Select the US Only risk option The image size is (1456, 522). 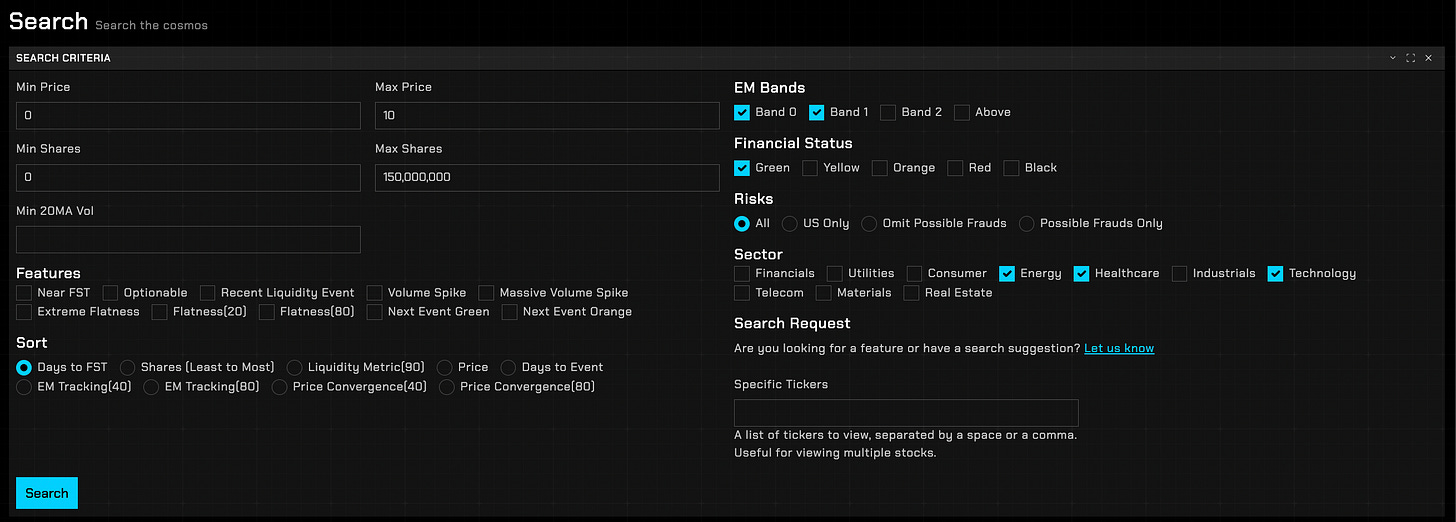click(790, 223)
